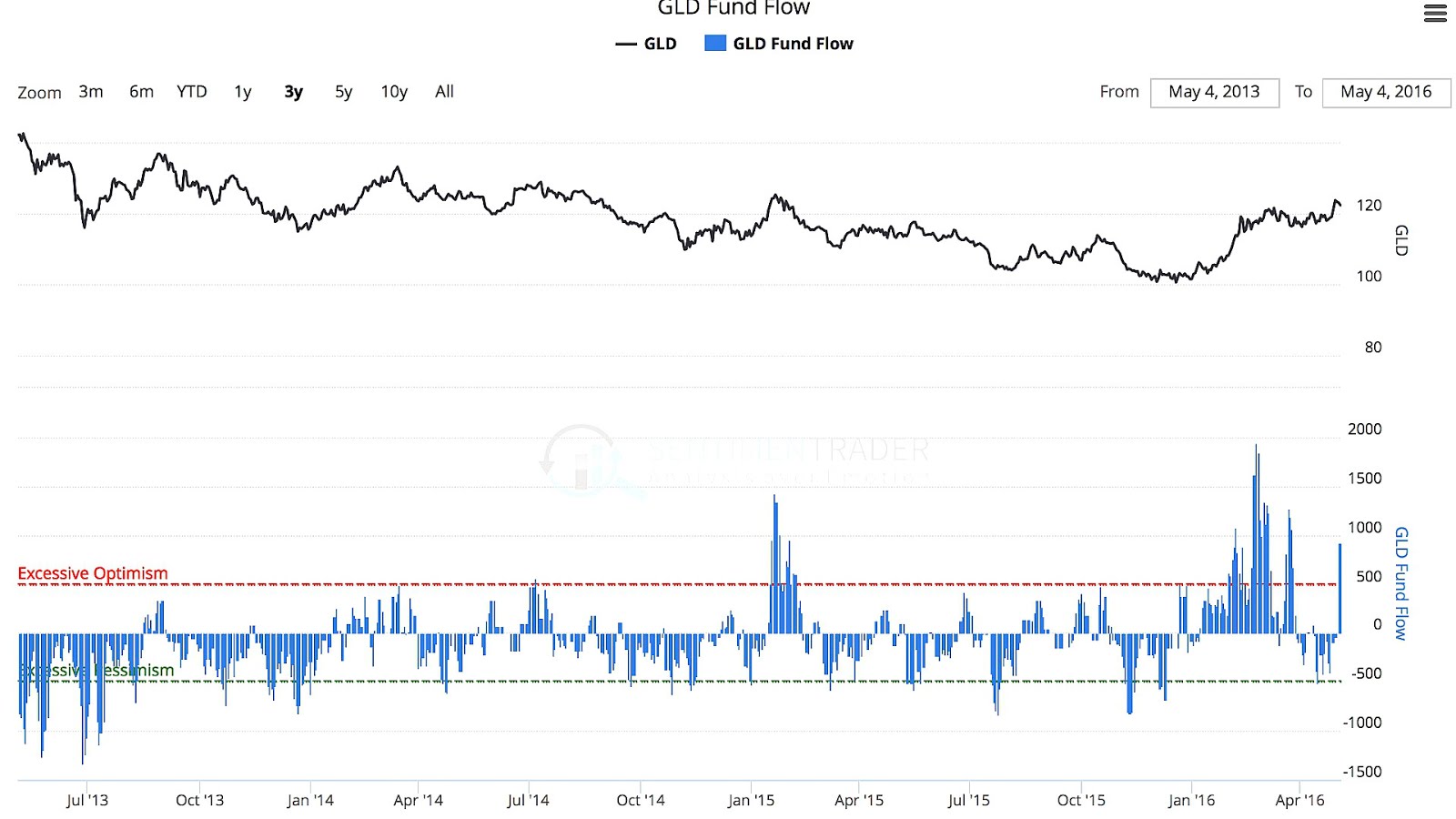
Task: Switch to the 1y zoom range
Action: pos(242,91)
